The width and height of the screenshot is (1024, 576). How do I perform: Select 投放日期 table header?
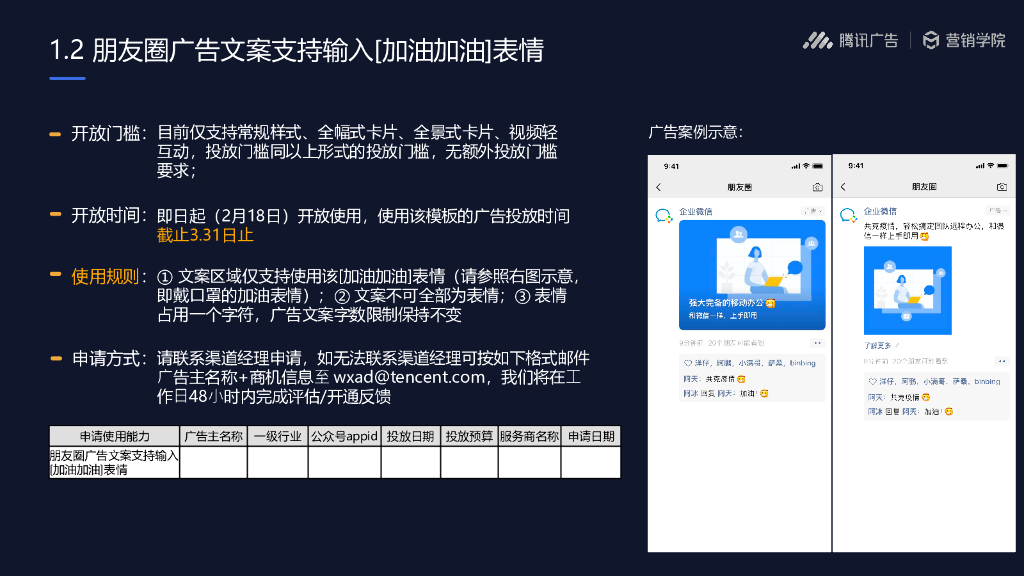pyautogui.click(x=411, y=436)
